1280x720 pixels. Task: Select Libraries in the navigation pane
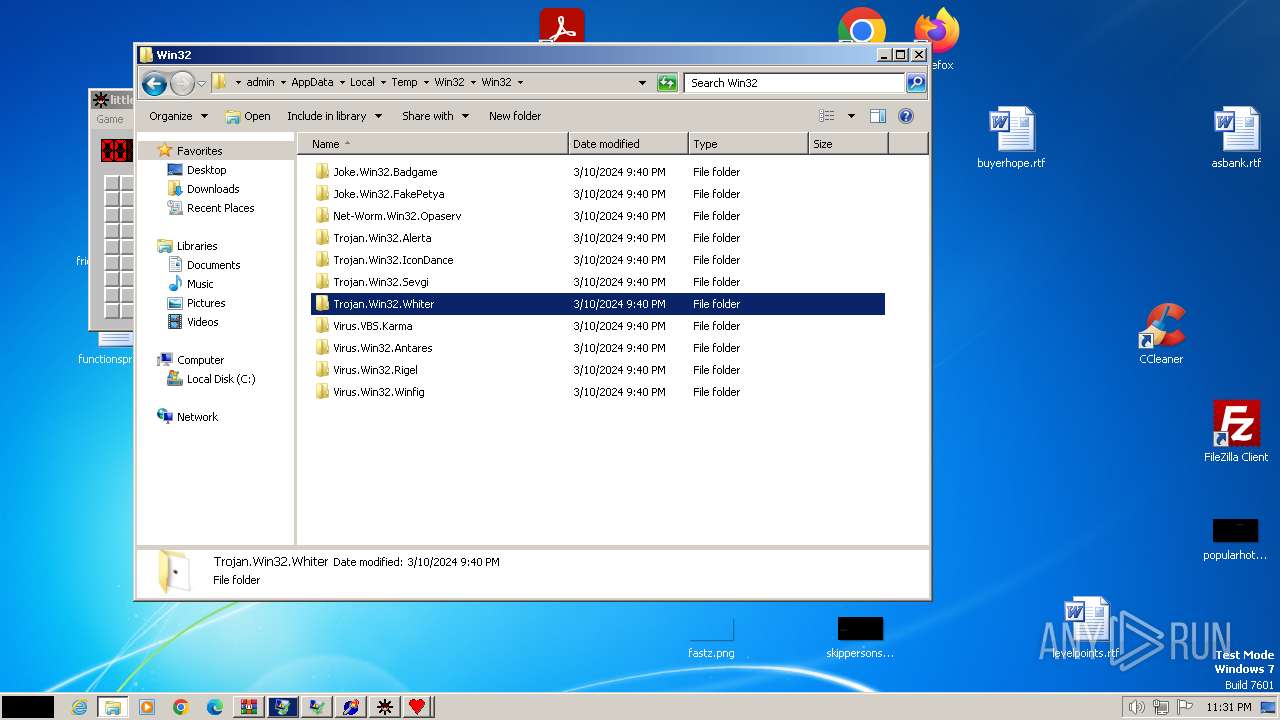pos(197,246)
